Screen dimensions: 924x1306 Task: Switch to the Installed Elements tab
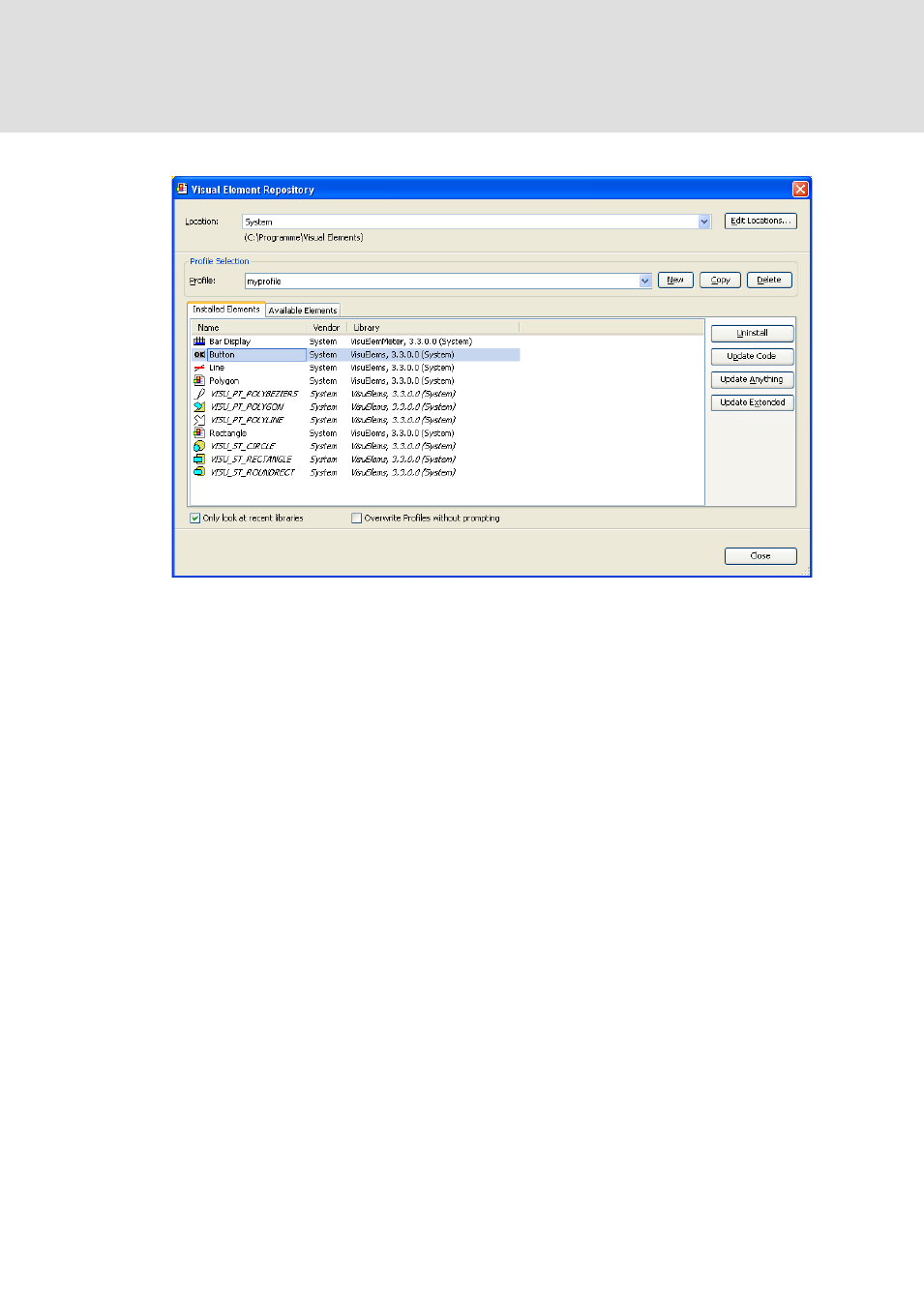(x=225, y=310)
